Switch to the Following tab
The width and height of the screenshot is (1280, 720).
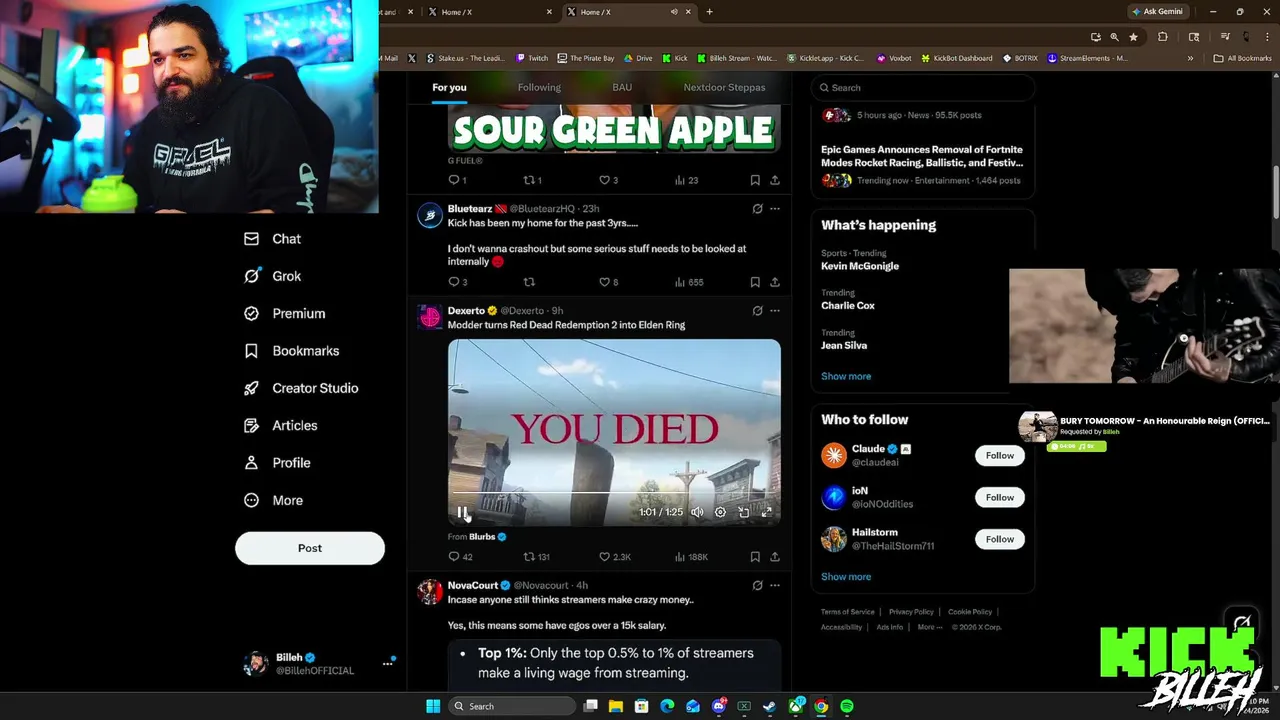tap(539, 87)
